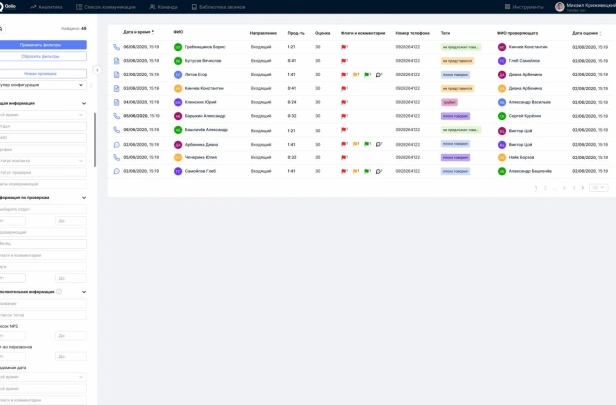616x405 pixels.
Task: Click the red flag in Кинчев Константин row
Action: tap(344, 88)
